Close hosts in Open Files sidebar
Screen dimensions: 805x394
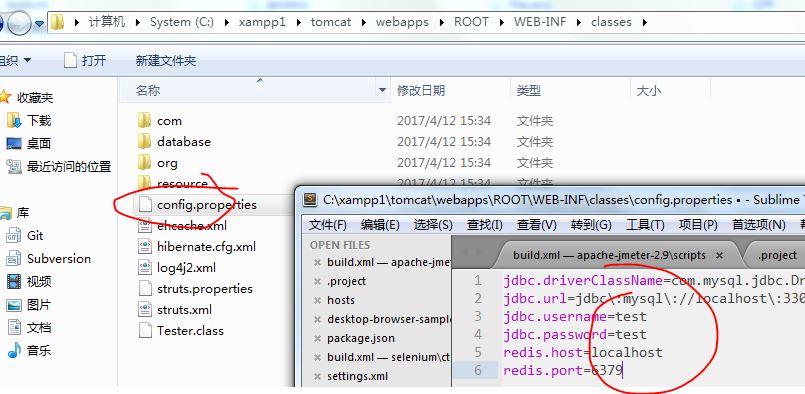click(317, 301)
